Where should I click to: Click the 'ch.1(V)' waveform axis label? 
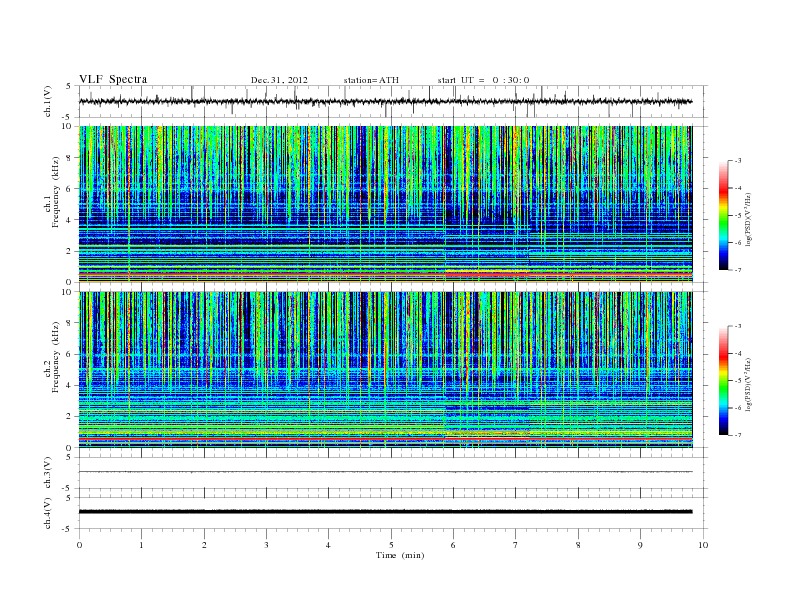coord(48,101)
